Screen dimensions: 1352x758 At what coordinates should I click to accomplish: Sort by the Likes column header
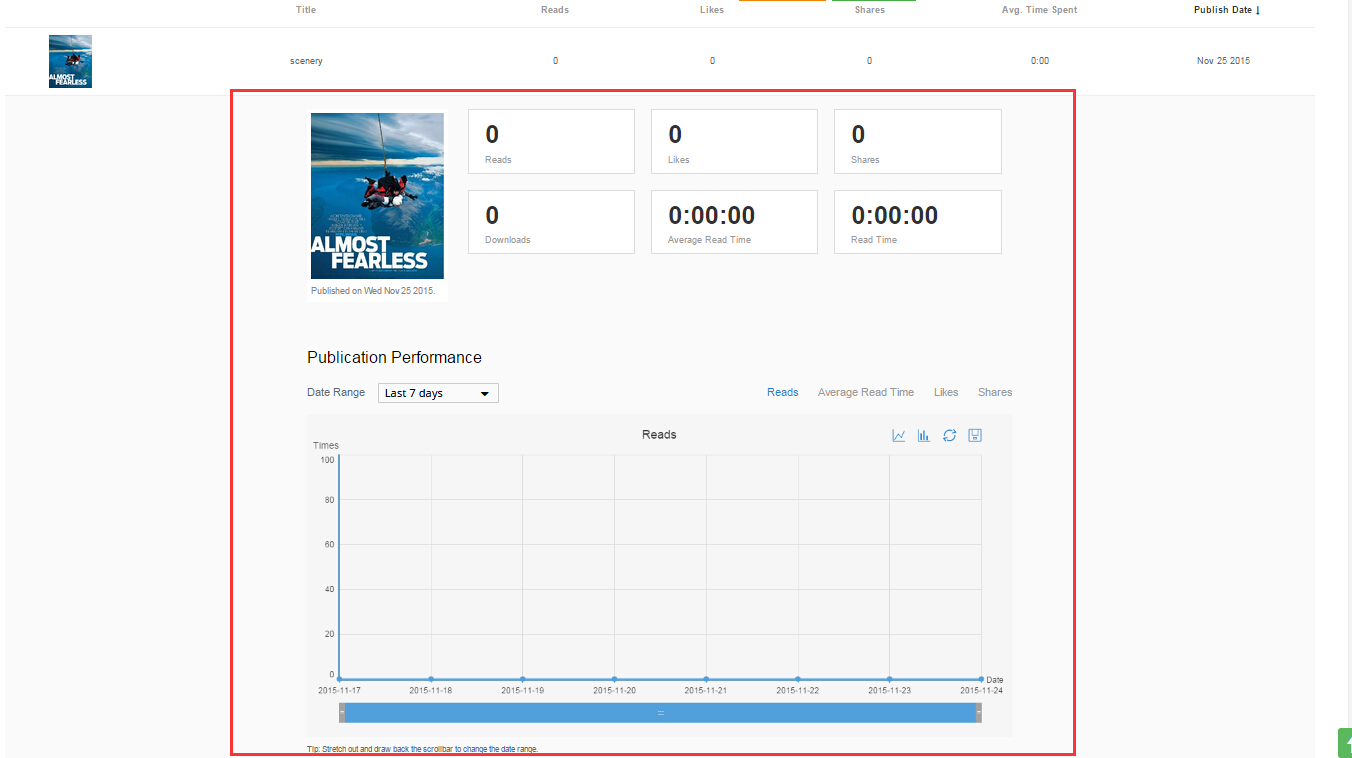point(712,10)
